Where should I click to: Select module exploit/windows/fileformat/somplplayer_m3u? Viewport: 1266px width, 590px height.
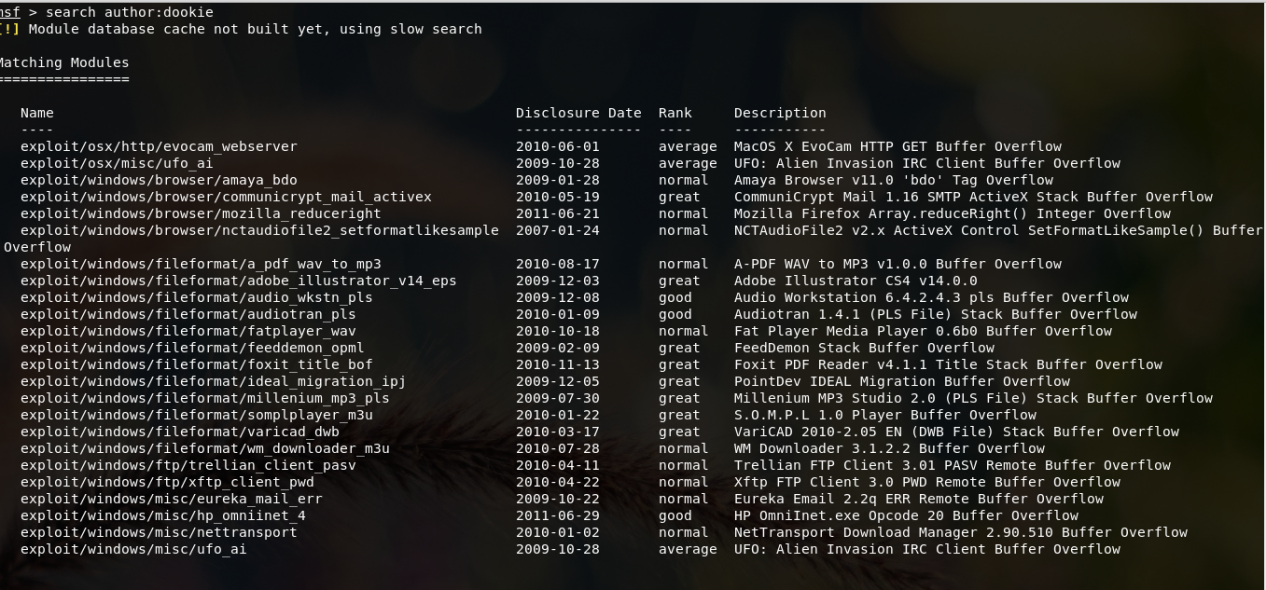(x=197, y=415)
